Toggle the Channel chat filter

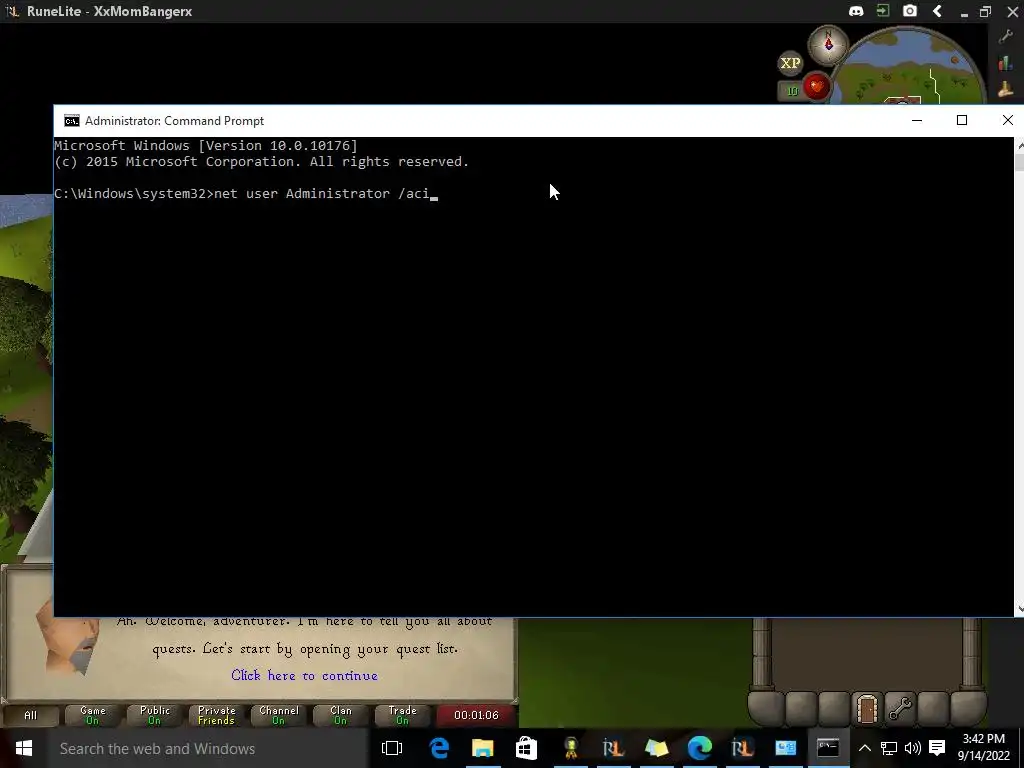(279, 715)
